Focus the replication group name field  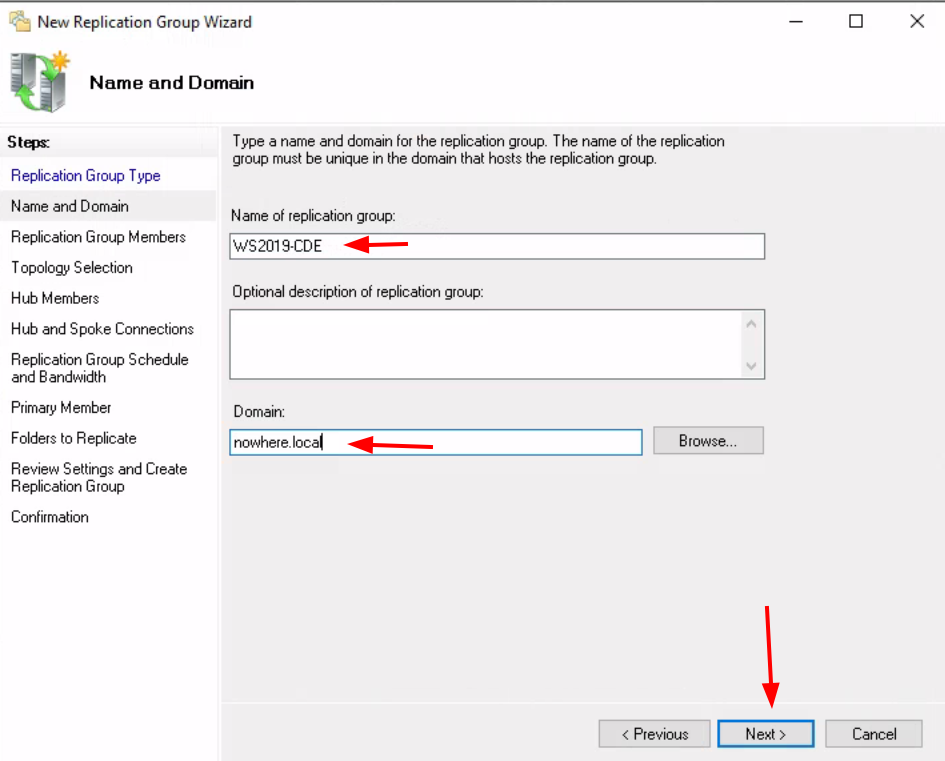497,246
